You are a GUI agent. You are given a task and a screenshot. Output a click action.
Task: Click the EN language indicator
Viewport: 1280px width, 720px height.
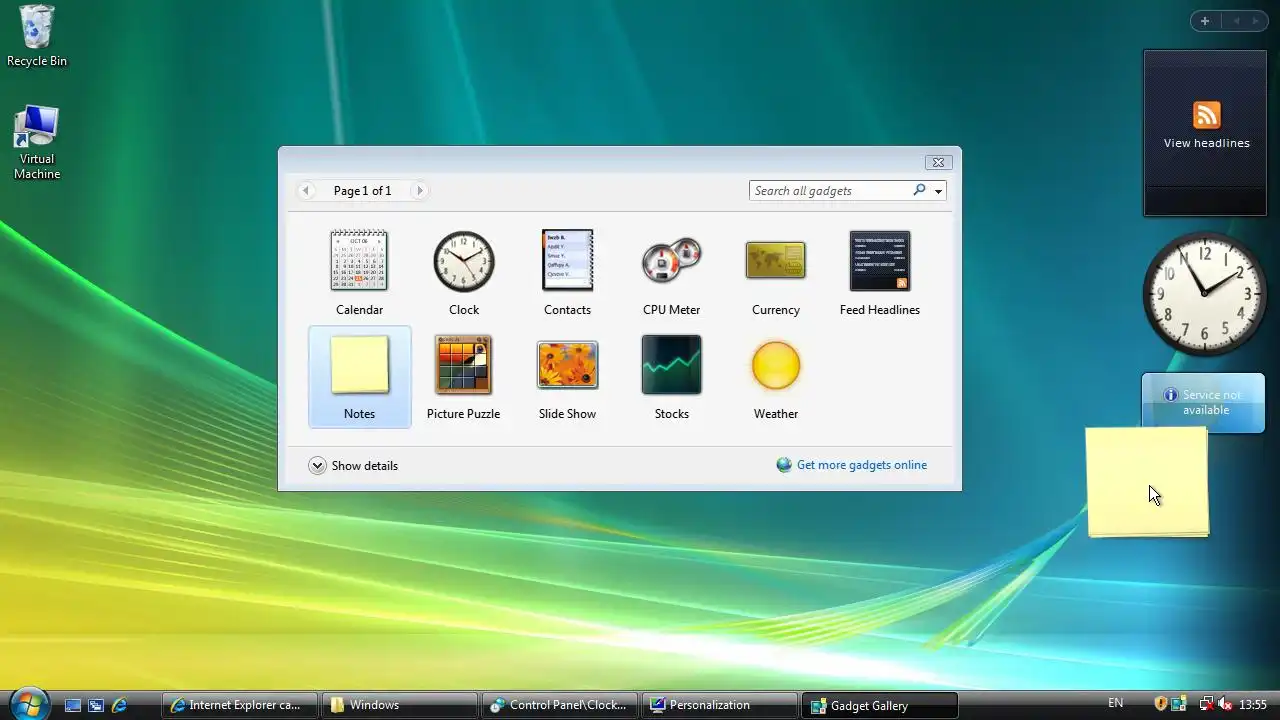click(1116, 704)
